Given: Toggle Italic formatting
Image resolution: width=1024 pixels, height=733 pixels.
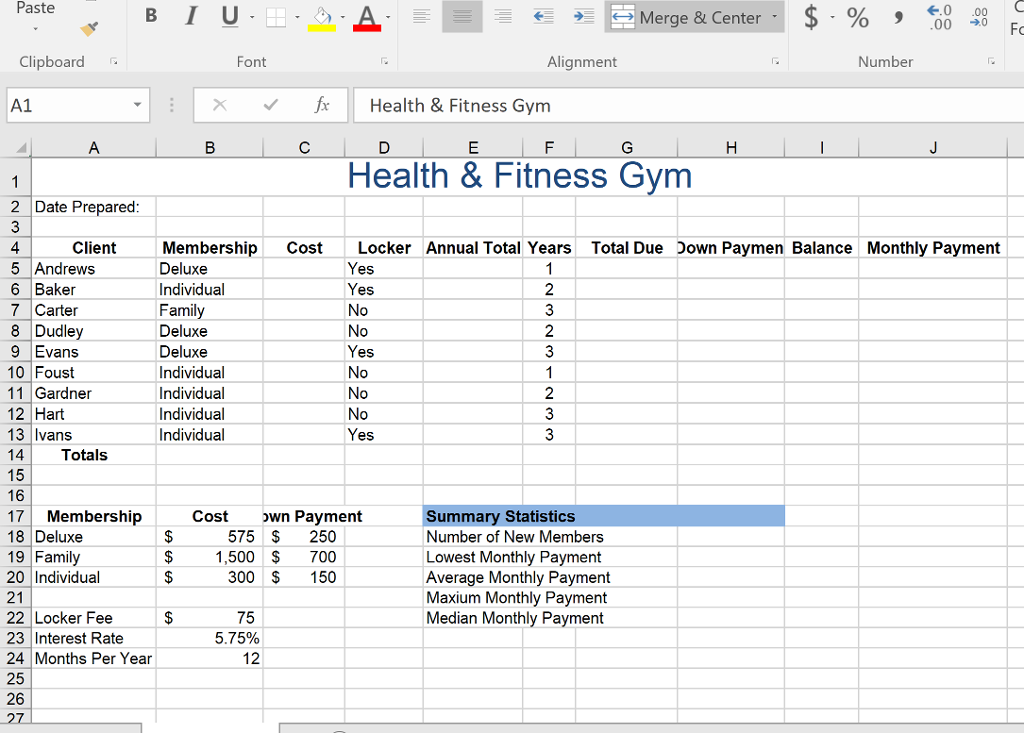Looking at the screenshot, I should (x=191, y=16).
